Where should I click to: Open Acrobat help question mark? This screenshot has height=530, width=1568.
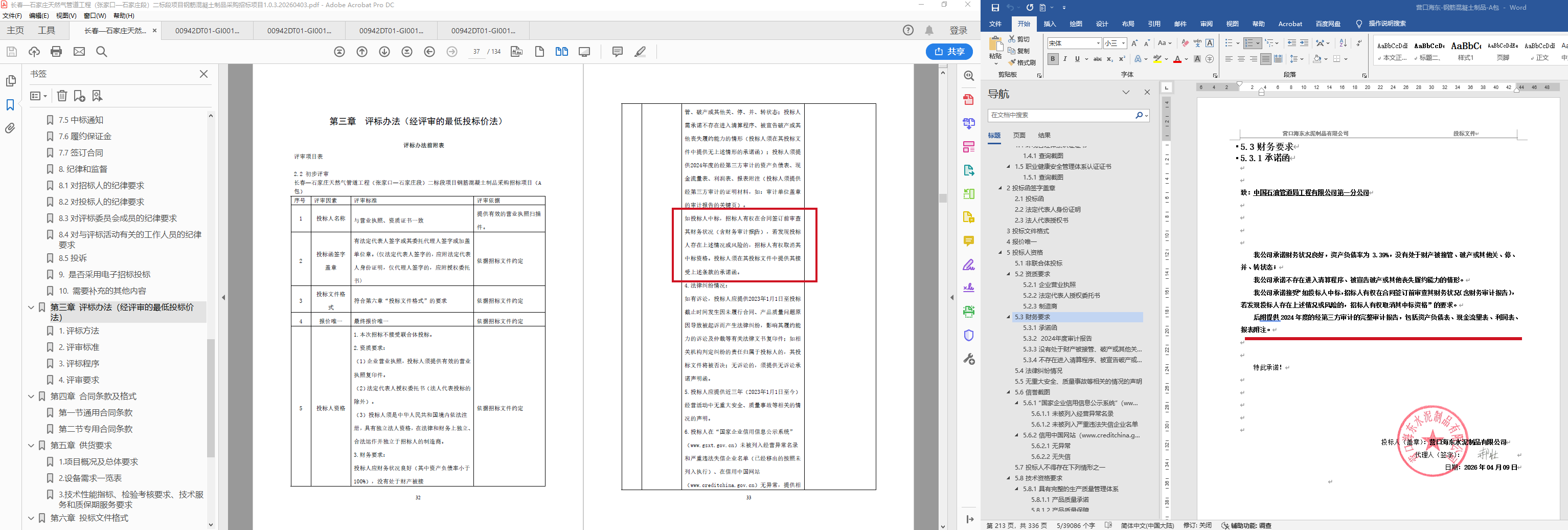point(908,31)
